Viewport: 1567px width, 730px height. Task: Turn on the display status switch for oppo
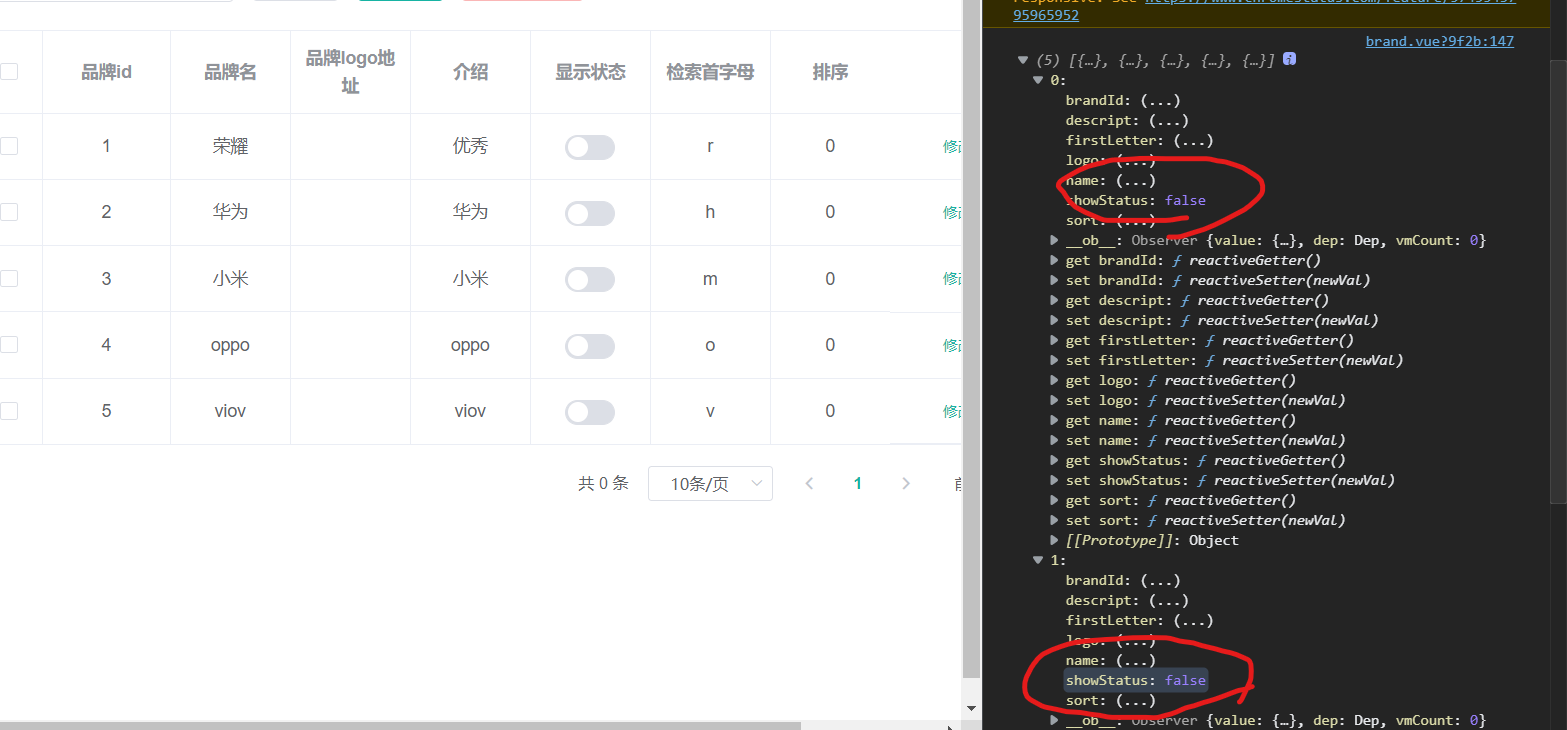click(590, 346)
